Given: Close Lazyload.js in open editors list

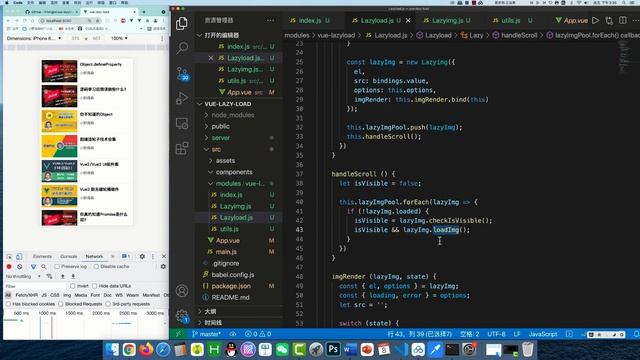Looking at the screenshot, I should coord(211,58).
